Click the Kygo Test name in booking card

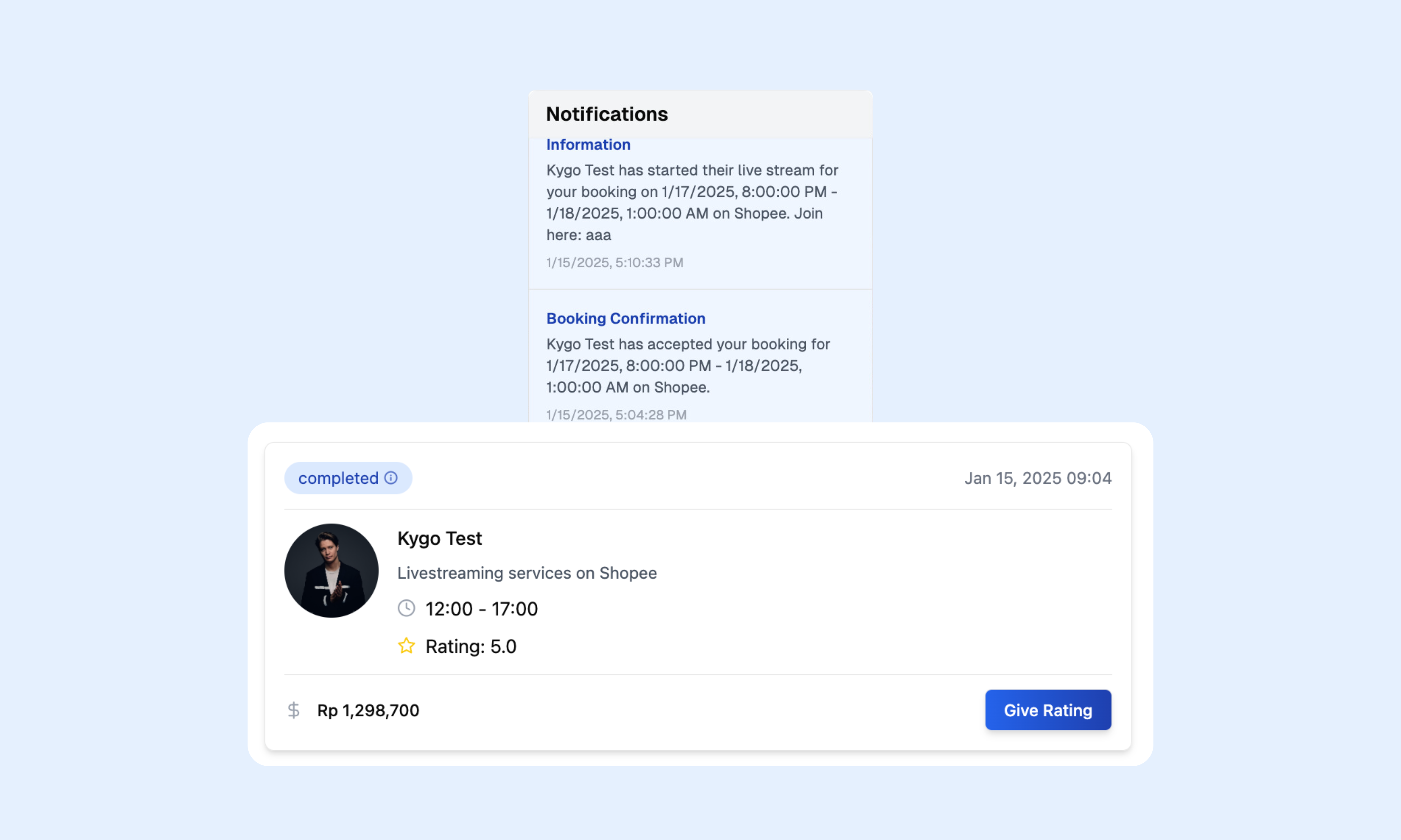click(439, 538)
